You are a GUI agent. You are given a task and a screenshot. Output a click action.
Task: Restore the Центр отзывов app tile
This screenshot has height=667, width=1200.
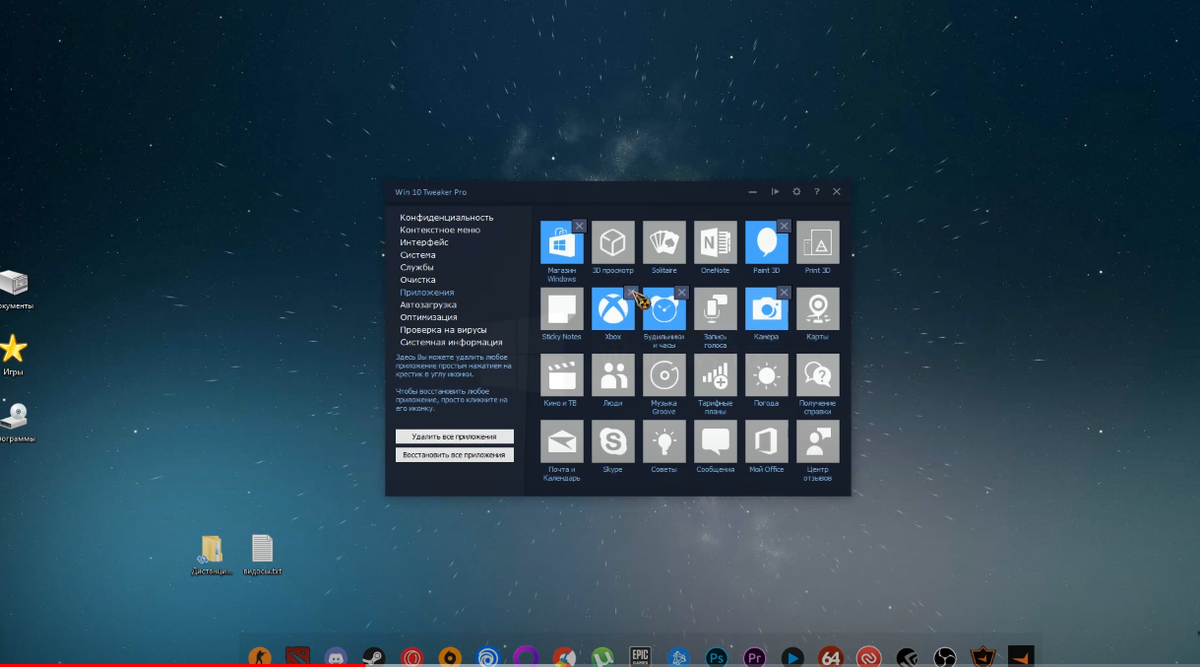point(818,441)
